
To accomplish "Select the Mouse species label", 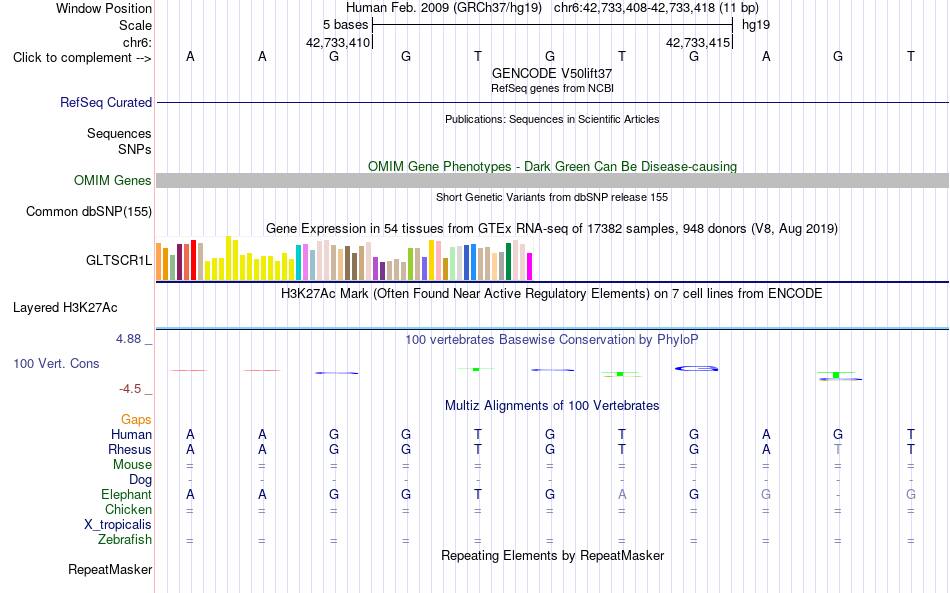I will (132, 465).
